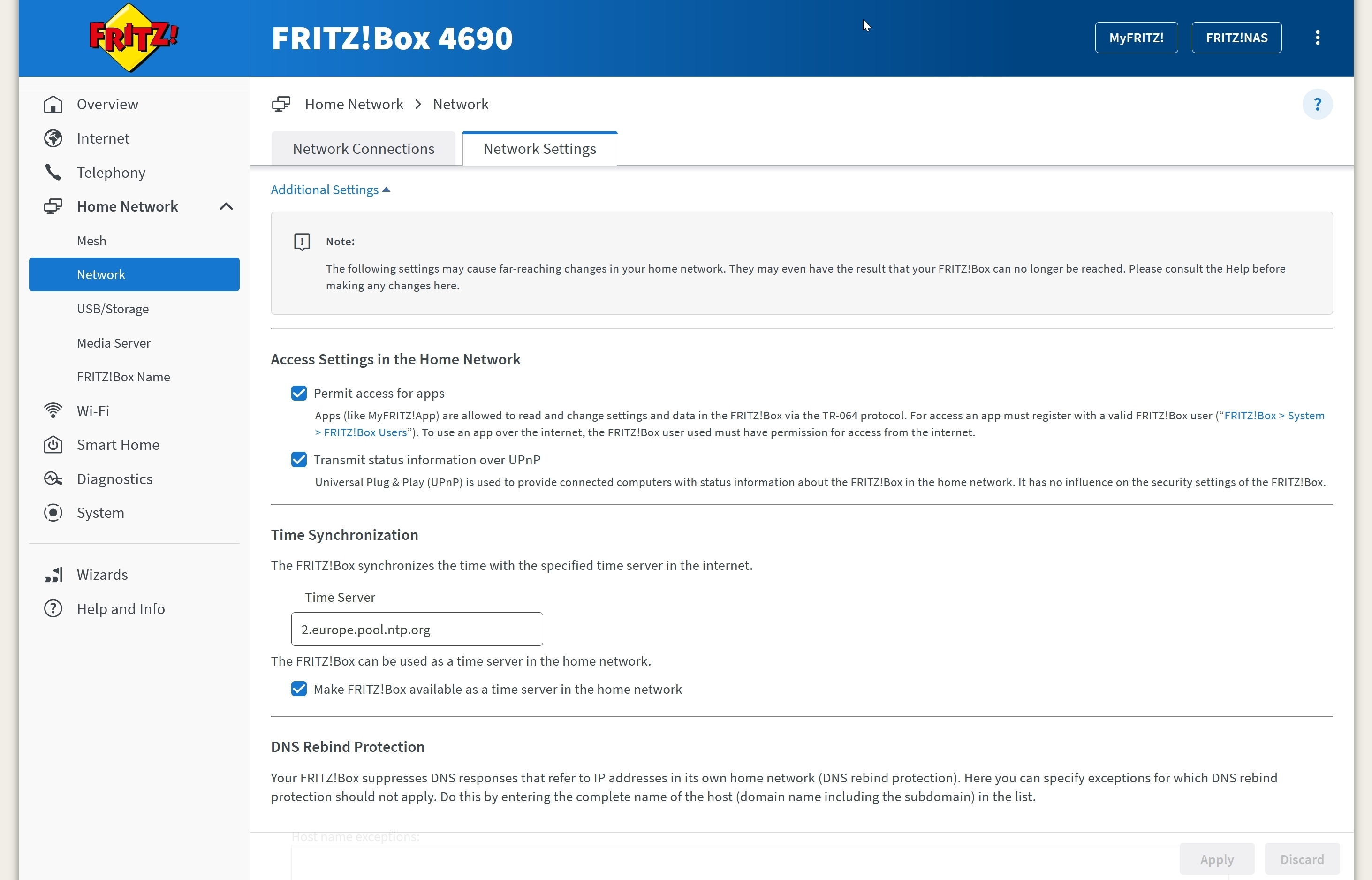Viewport: 1372px width, 880px height.
Task: Click the Apply button
Action: 1217,859
